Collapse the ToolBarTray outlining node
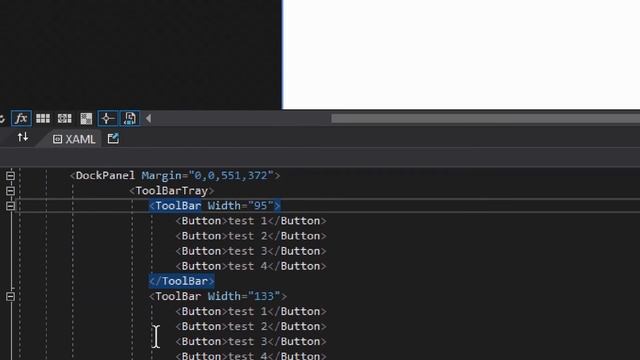 11,191
